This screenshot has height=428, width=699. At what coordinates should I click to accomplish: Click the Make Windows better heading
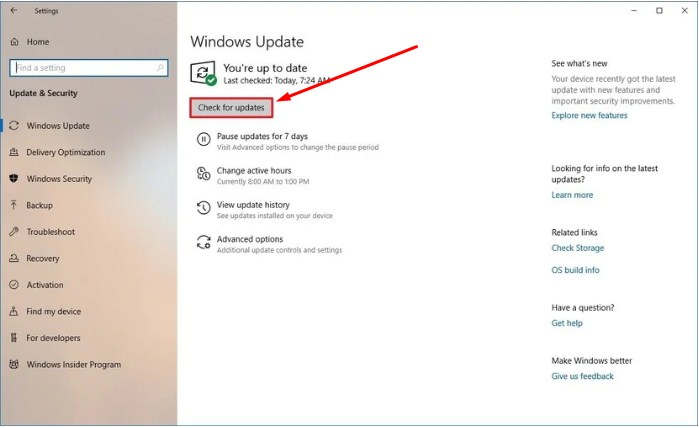coord(592,361)
